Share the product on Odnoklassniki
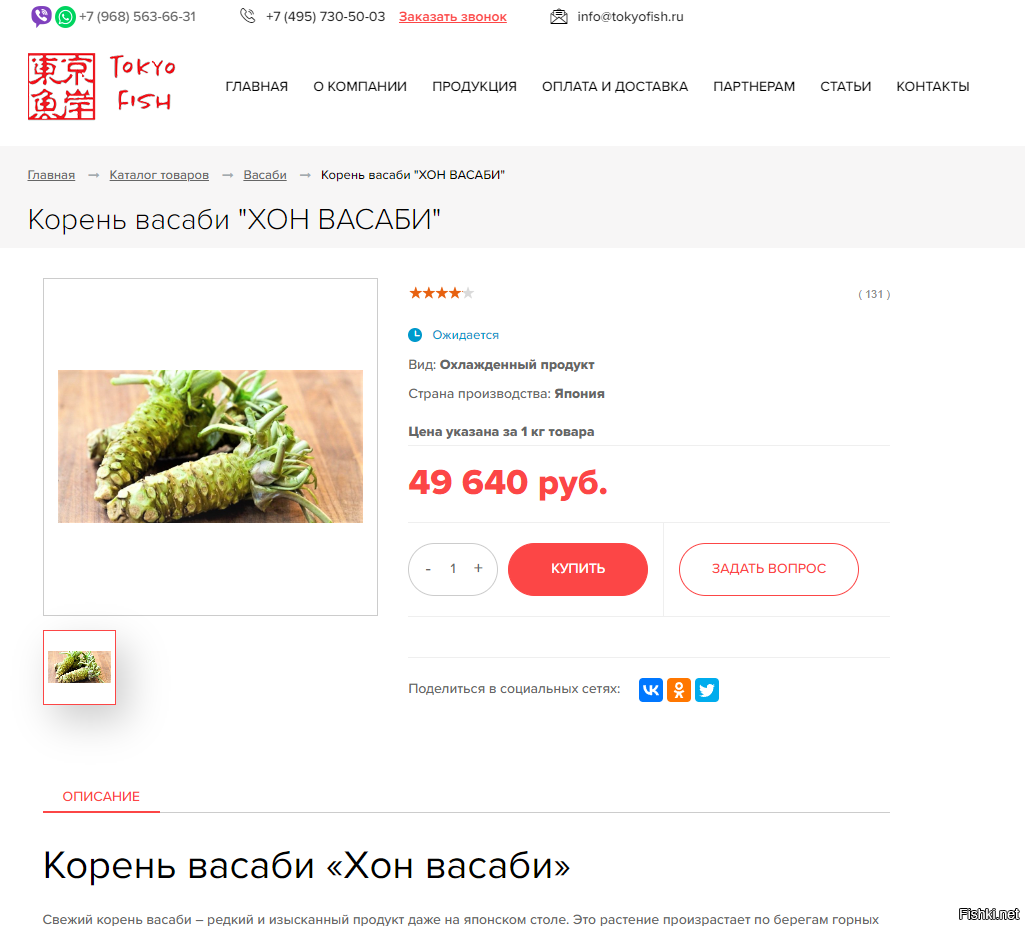Screen dimensions: 1025x926 (679, 689)
